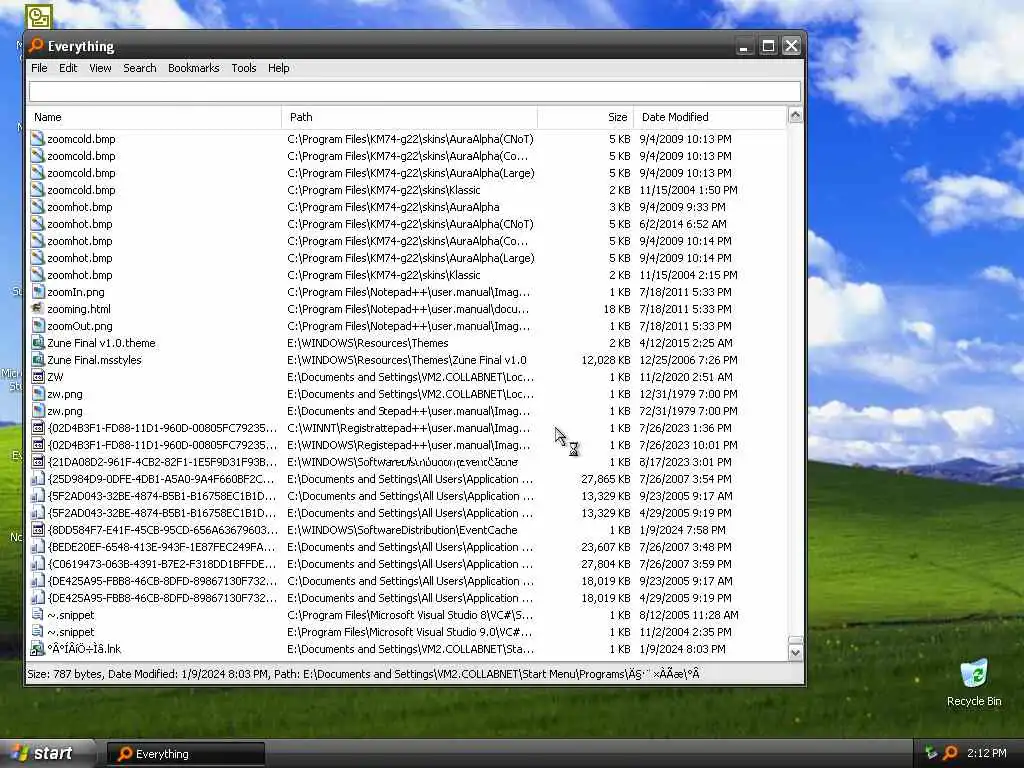This screenshot has height=768, width=1024.
Task: Sort results by Size column header
Action: [585, 117]
